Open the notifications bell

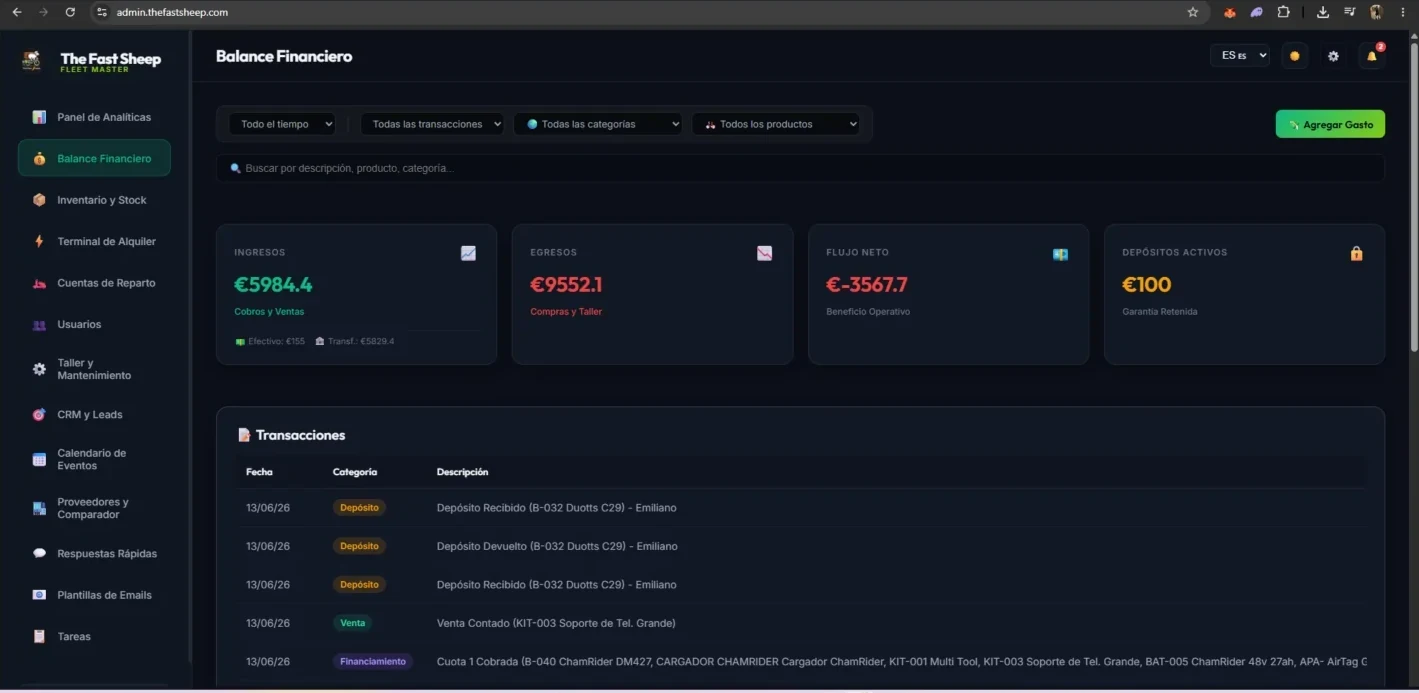pyautogui.click(x=1371, y=56)
